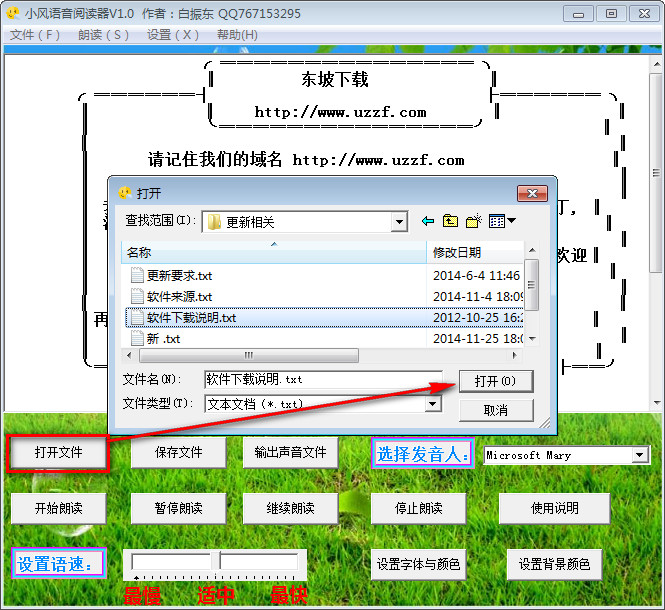This screenshot has width=665, height=610.
Task: Click 打开(O) button in dialog
Action: [496, 381]
